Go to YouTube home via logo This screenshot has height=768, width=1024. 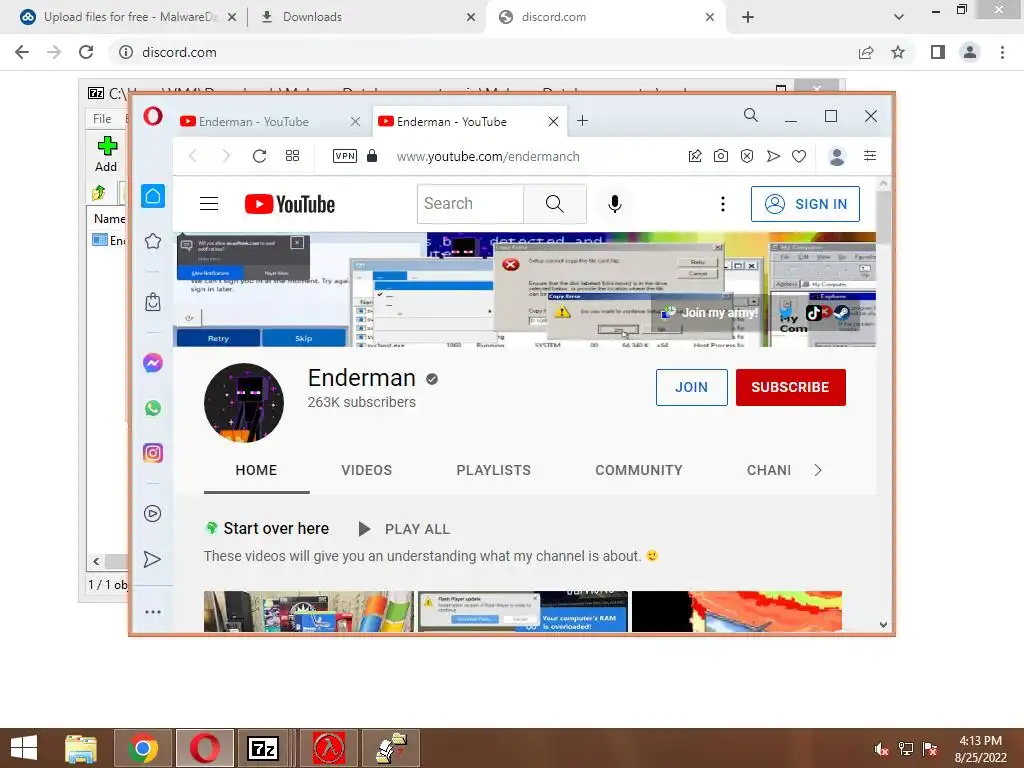pyautogui.click(x=290, y=204)
